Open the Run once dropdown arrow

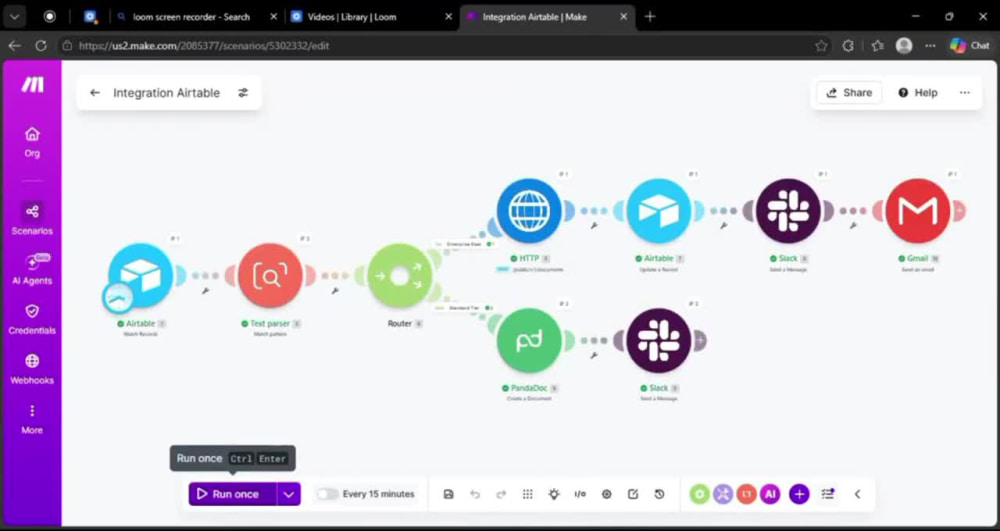click(289, 494)
